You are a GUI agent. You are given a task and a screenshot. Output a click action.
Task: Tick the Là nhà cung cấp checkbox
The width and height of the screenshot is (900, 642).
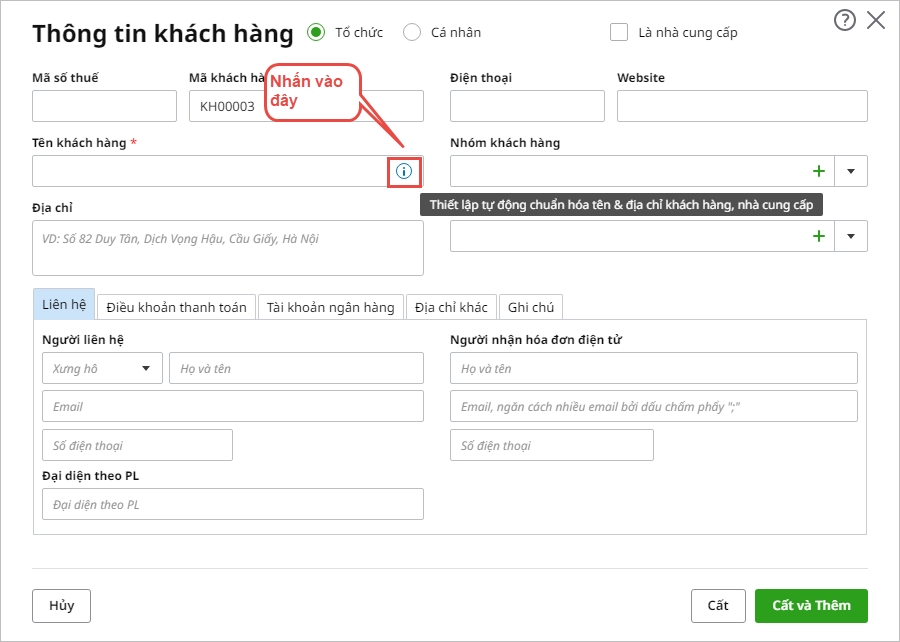coord(619,32)
